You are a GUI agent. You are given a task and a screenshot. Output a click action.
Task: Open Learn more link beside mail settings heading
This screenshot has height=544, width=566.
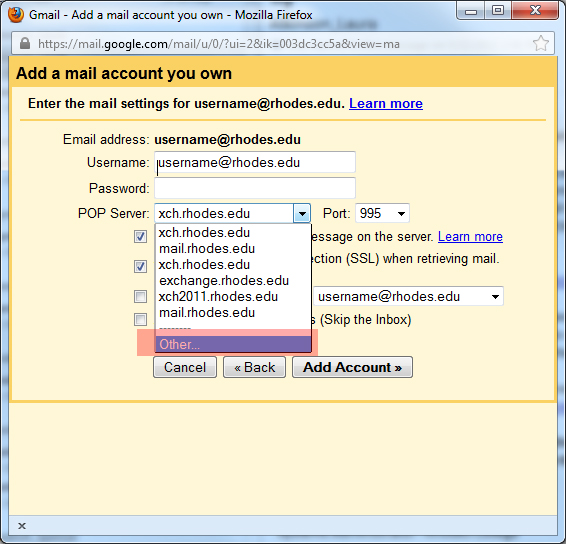coord(386,104)
